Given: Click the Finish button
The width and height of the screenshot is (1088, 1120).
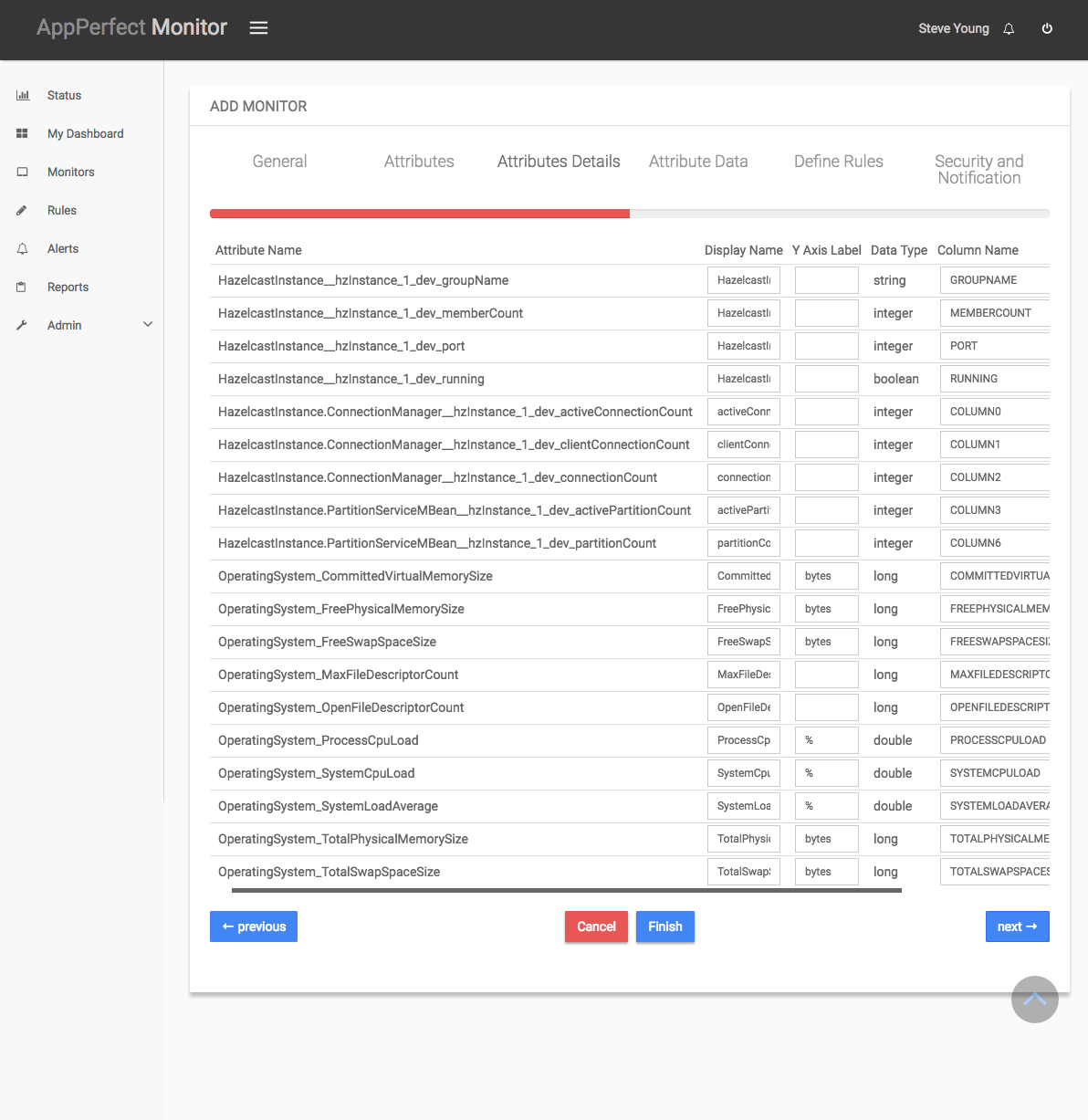Looking at the screenshot, I should tap(664, 926).
